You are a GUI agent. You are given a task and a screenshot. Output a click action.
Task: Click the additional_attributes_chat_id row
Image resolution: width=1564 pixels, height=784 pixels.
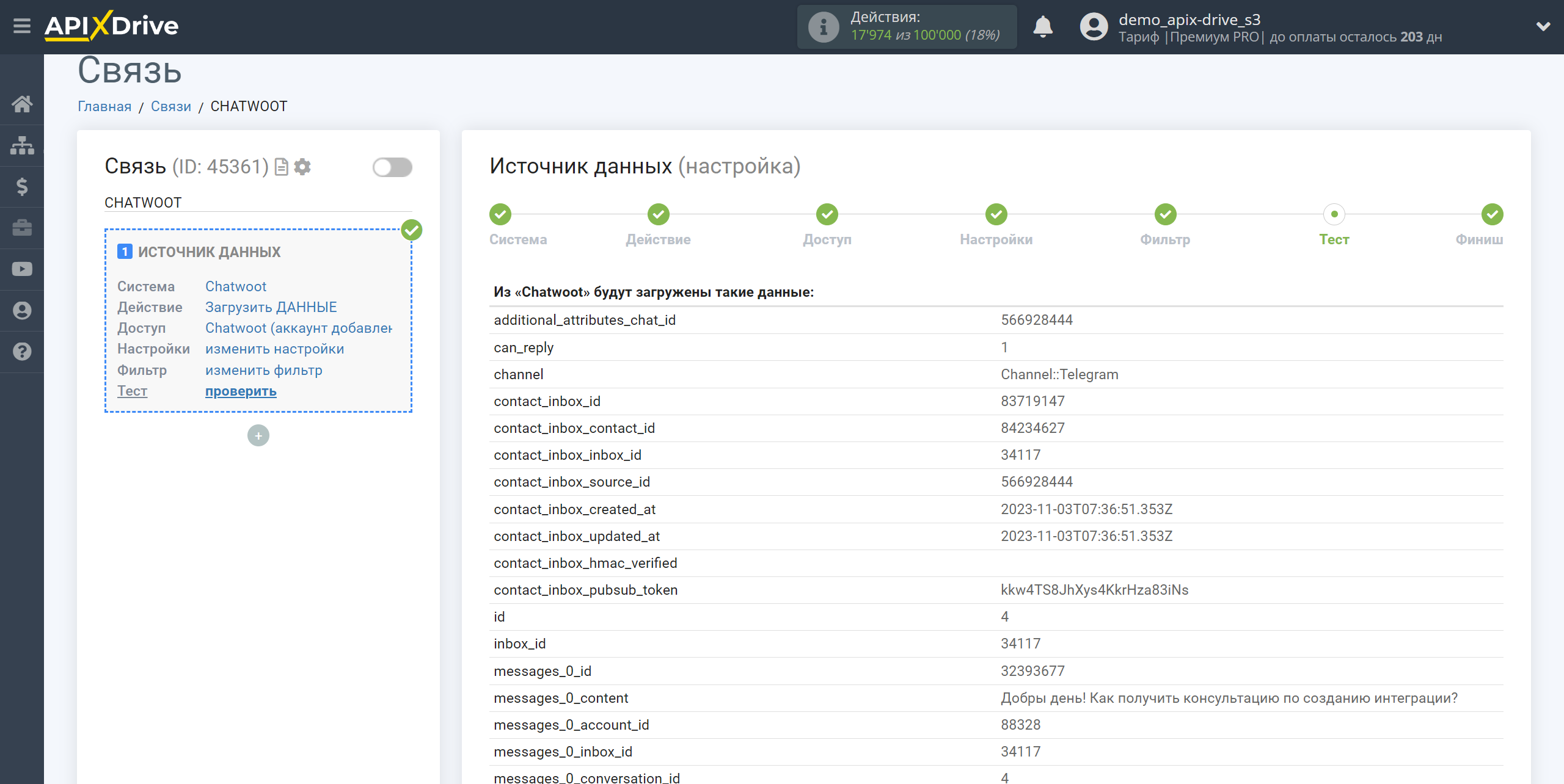(996, 320)
